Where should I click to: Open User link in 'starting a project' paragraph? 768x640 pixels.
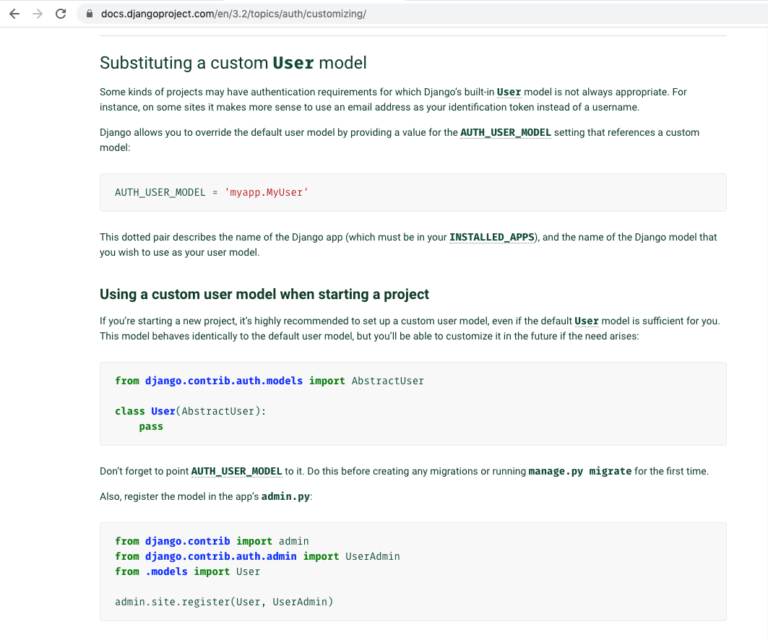pyautogui.click(x=586, y=321)
